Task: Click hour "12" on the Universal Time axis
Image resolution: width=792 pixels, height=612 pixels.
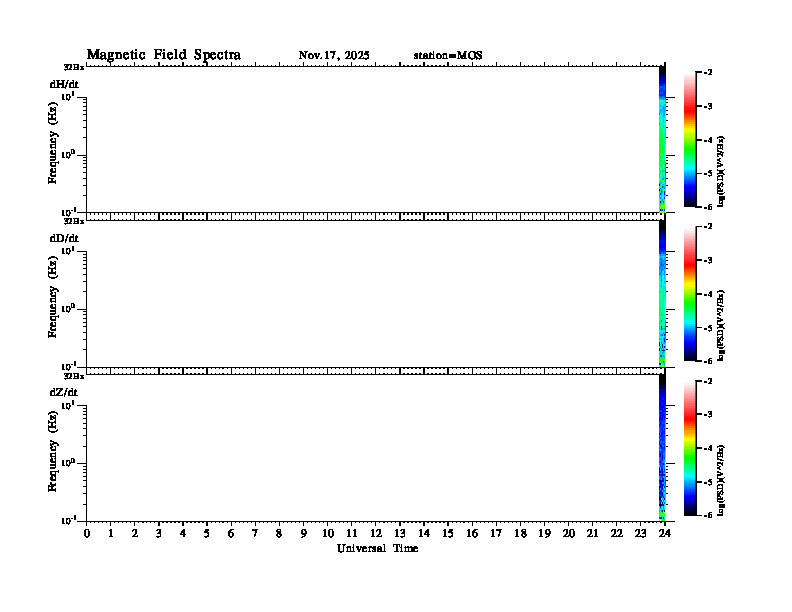Action: pyautogui.click(x=375, y=534)
